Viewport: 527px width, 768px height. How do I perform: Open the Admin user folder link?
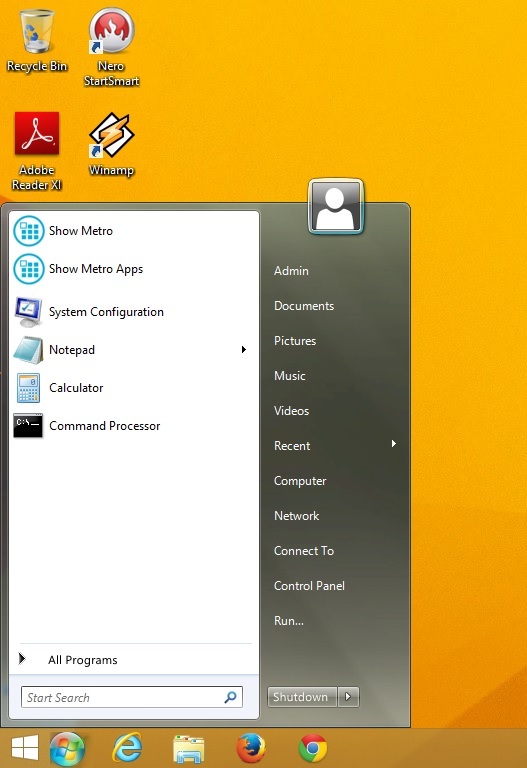click(x=291, y=271)
